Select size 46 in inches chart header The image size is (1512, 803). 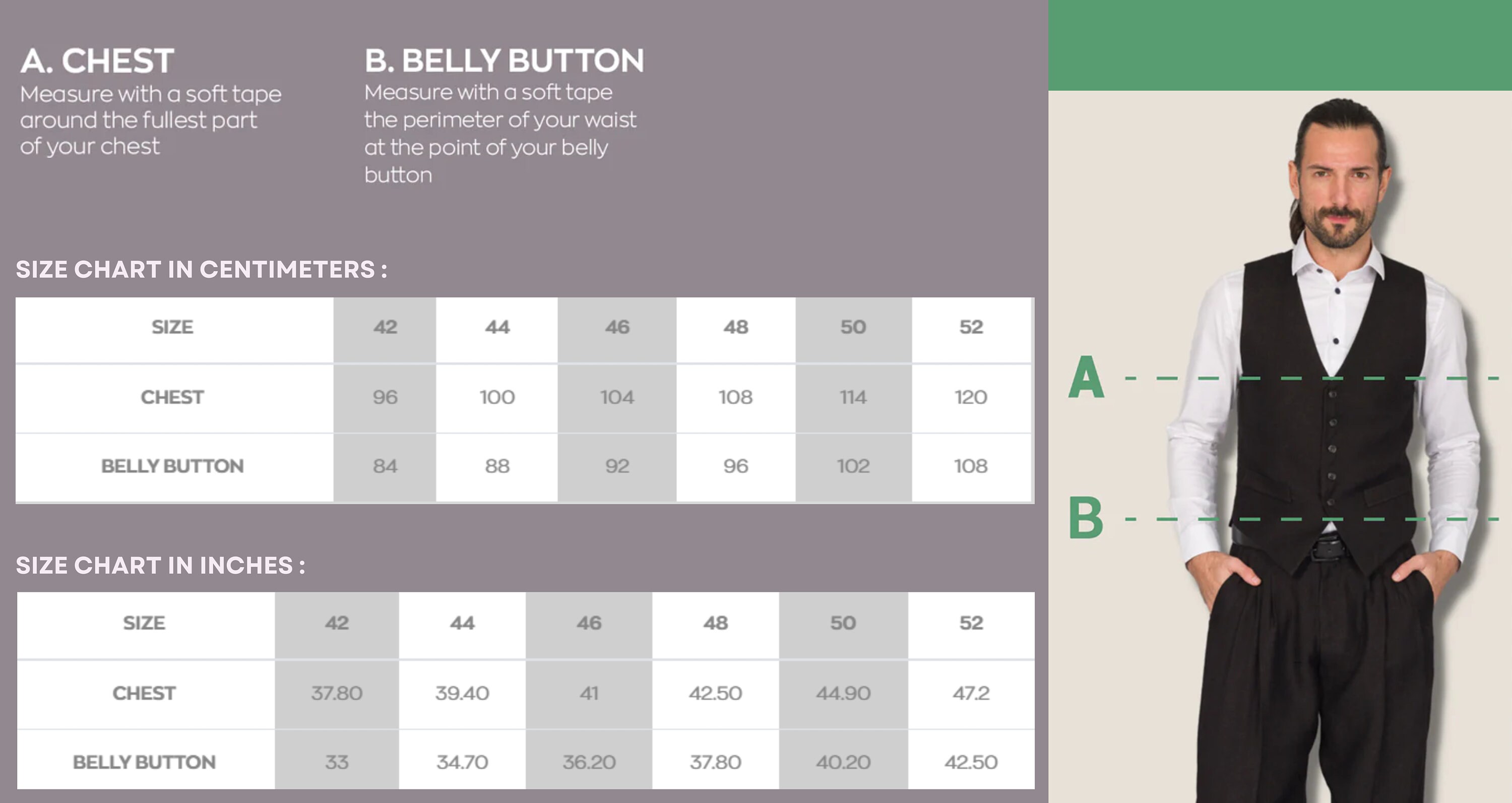(x=589, y=623)
